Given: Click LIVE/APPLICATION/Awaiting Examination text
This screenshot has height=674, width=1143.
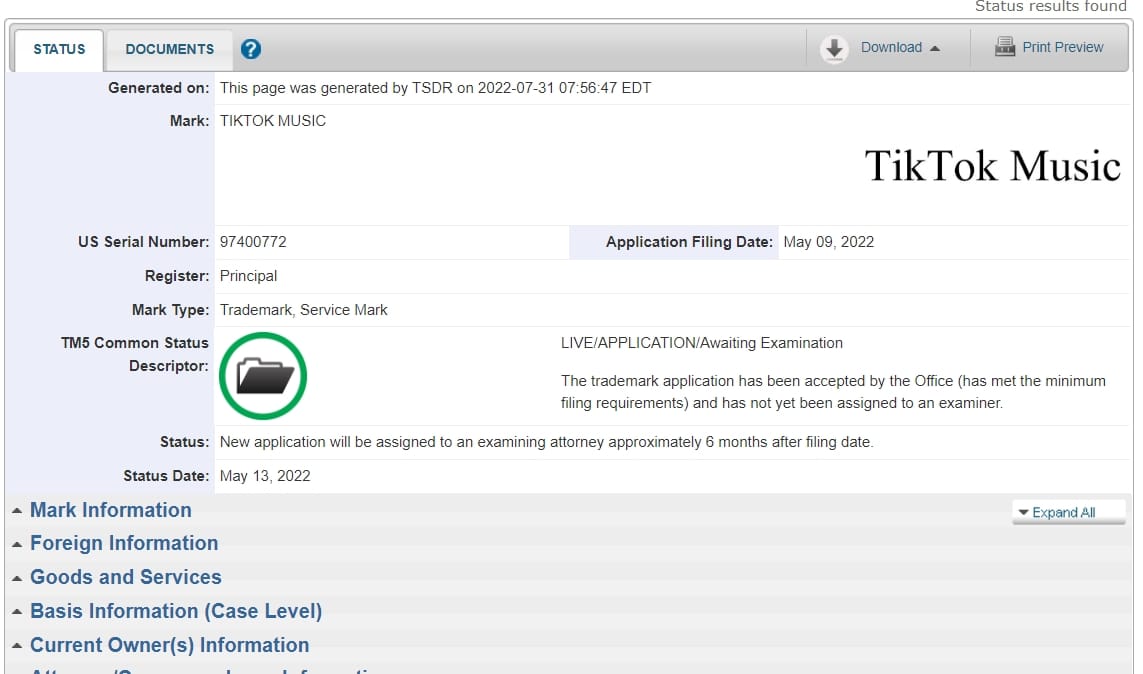Looking at the screenshot, I should coord(701,343).
